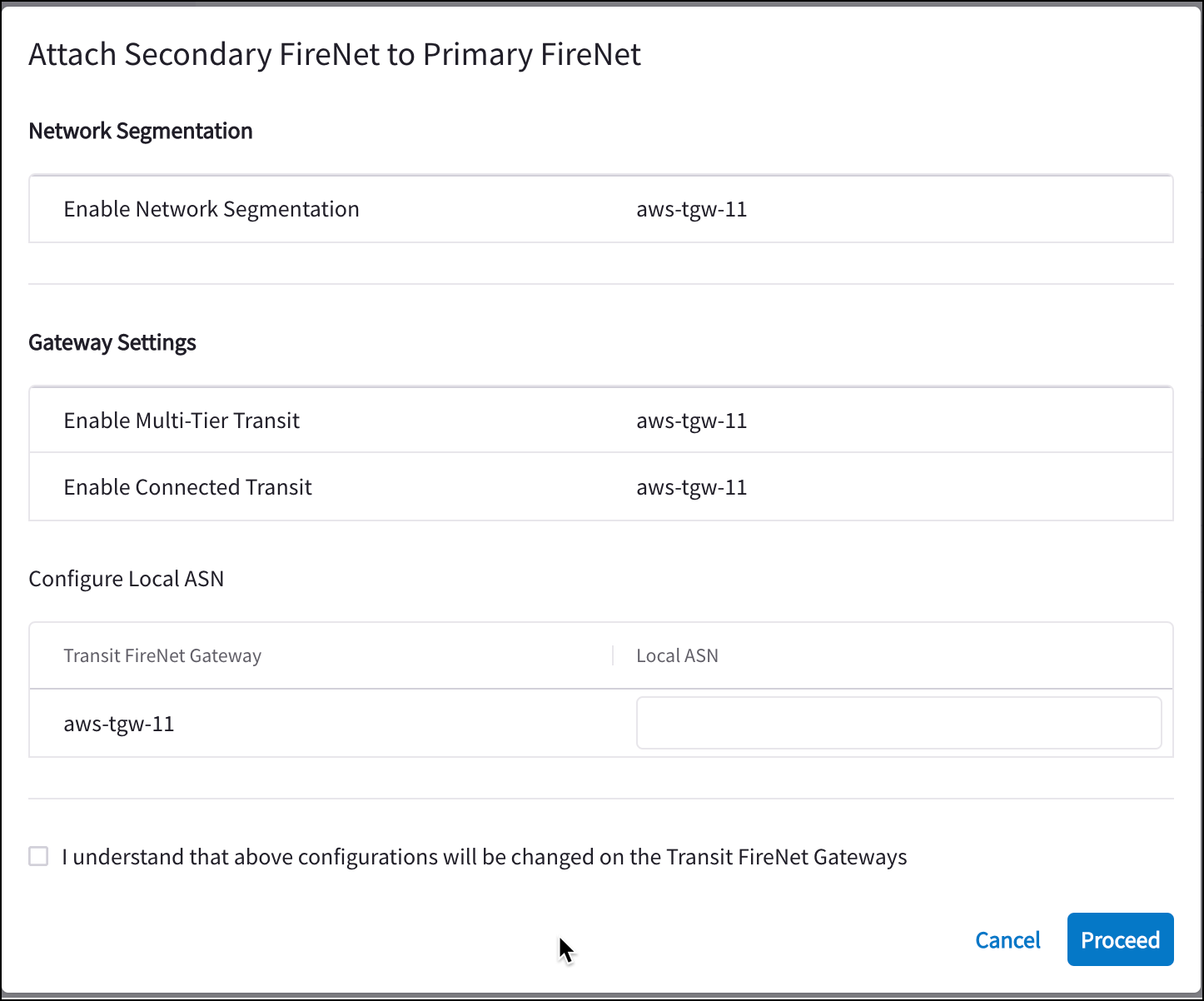Select the Enable Connected Transit label
This screenshot has height=1001, width=1204.
187,487
